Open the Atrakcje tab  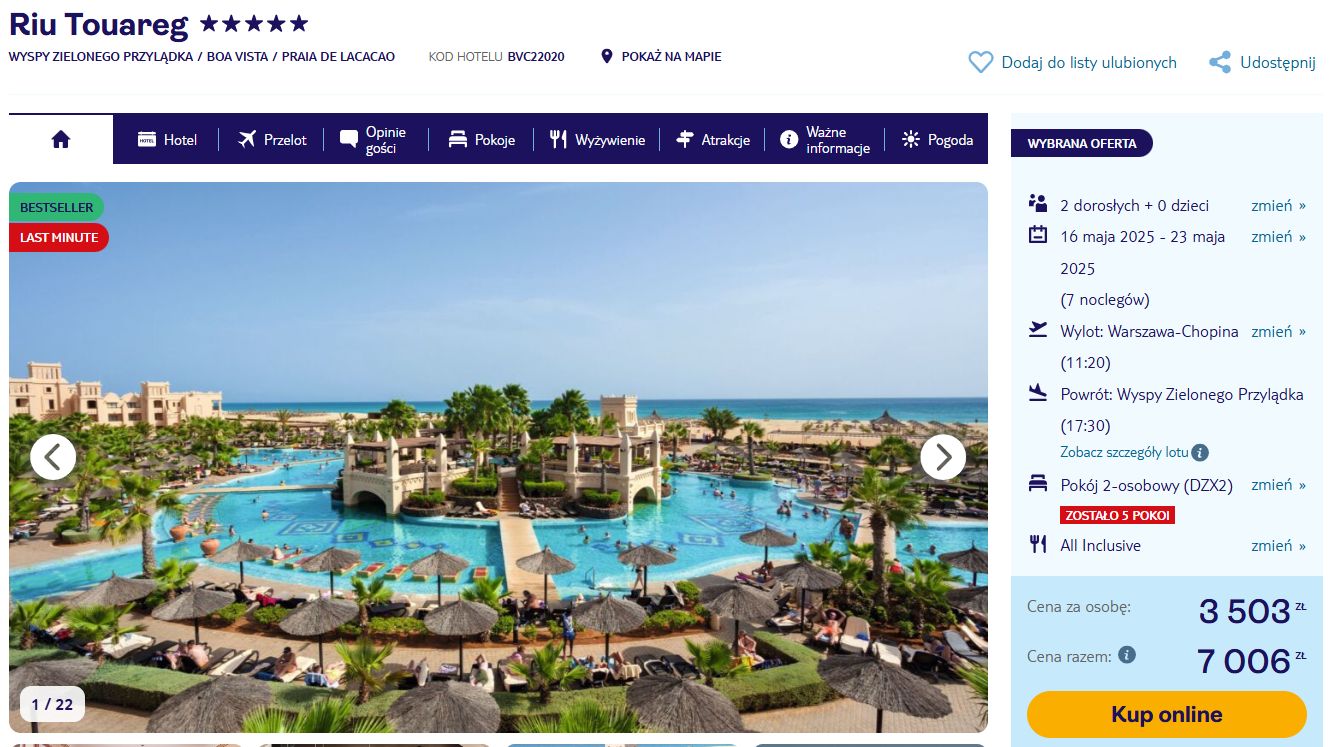click(713, 140)
